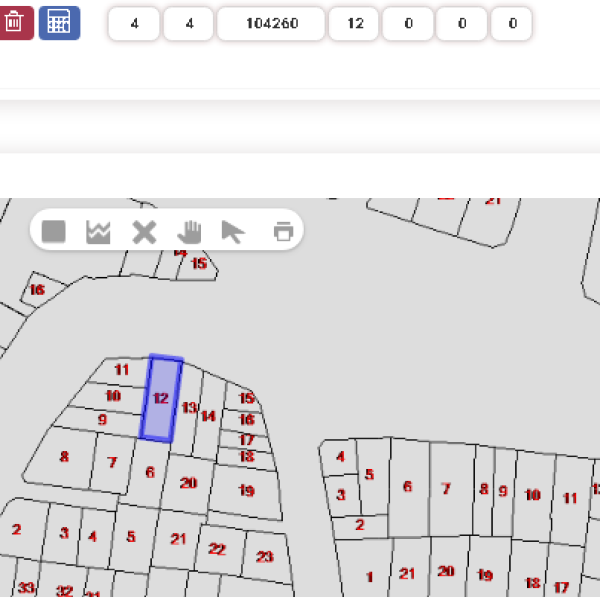Open the blue calculator icon

[60, 23]
